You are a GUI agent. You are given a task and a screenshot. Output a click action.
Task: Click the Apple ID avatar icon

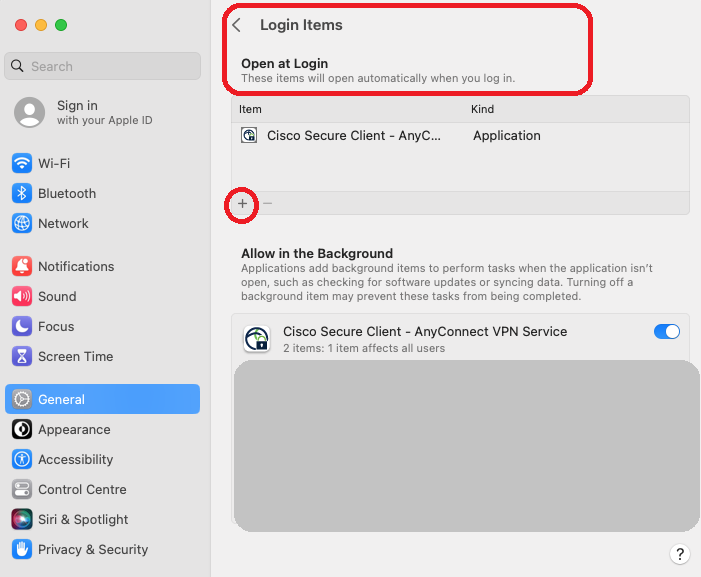coord(30,112)
